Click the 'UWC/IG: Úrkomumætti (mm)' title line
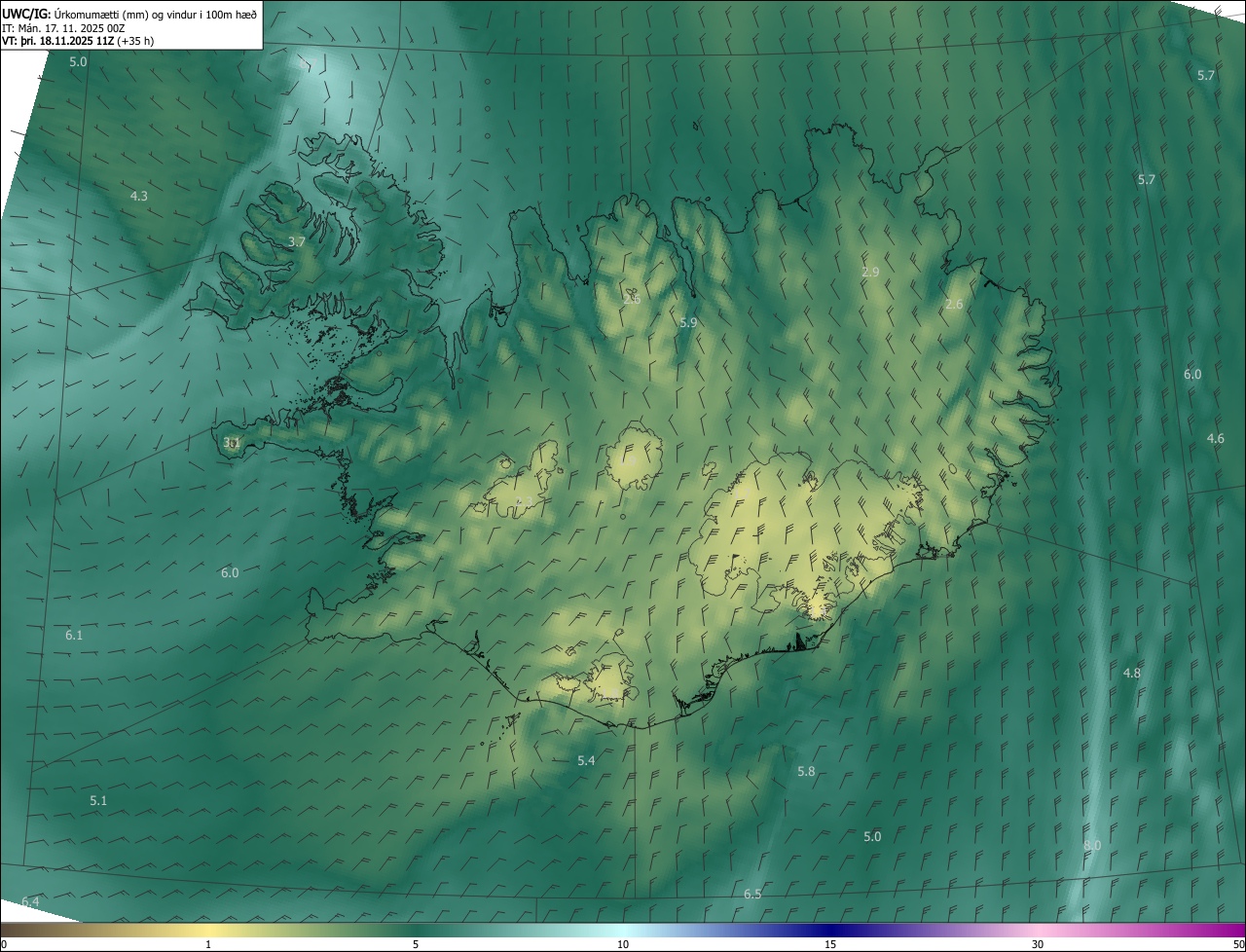Screen dimensions: 1246x952 click(x=129, y=14)
